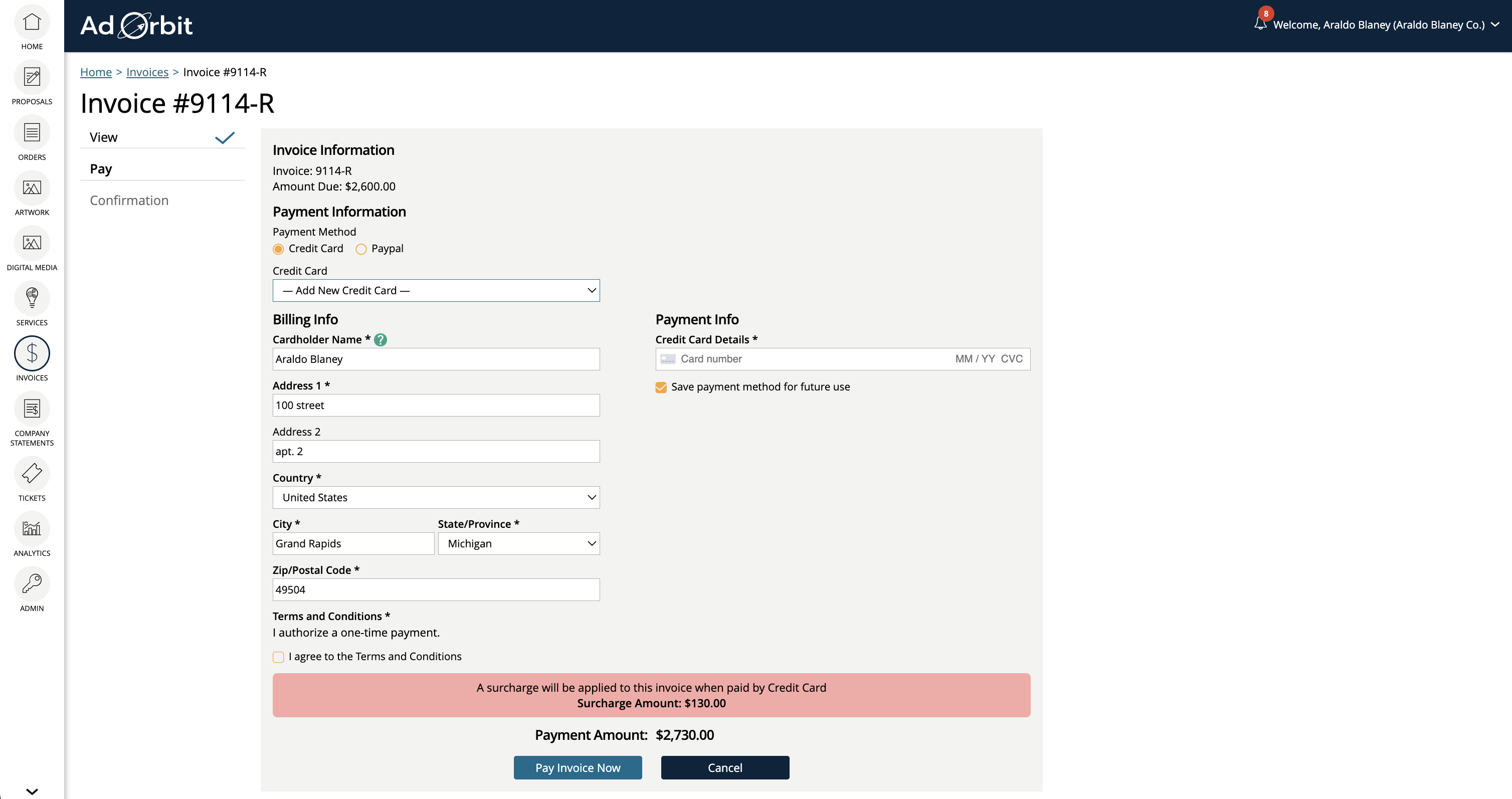Open the Proposals sidebar icon
The image size is (1512, 799).
(32, 77)
